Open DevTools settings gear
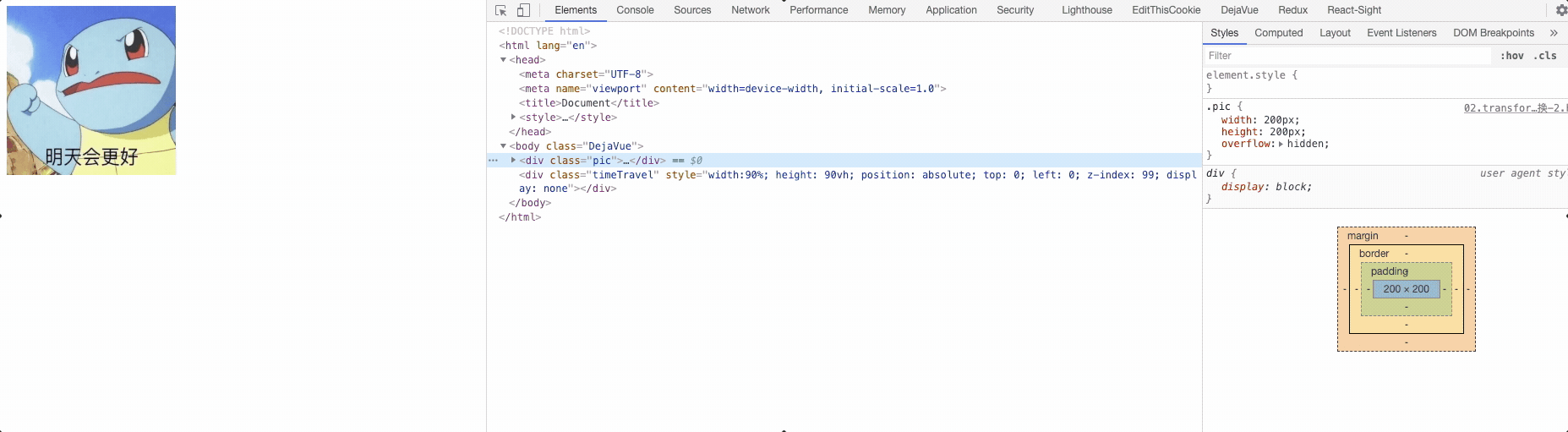 1561,10
